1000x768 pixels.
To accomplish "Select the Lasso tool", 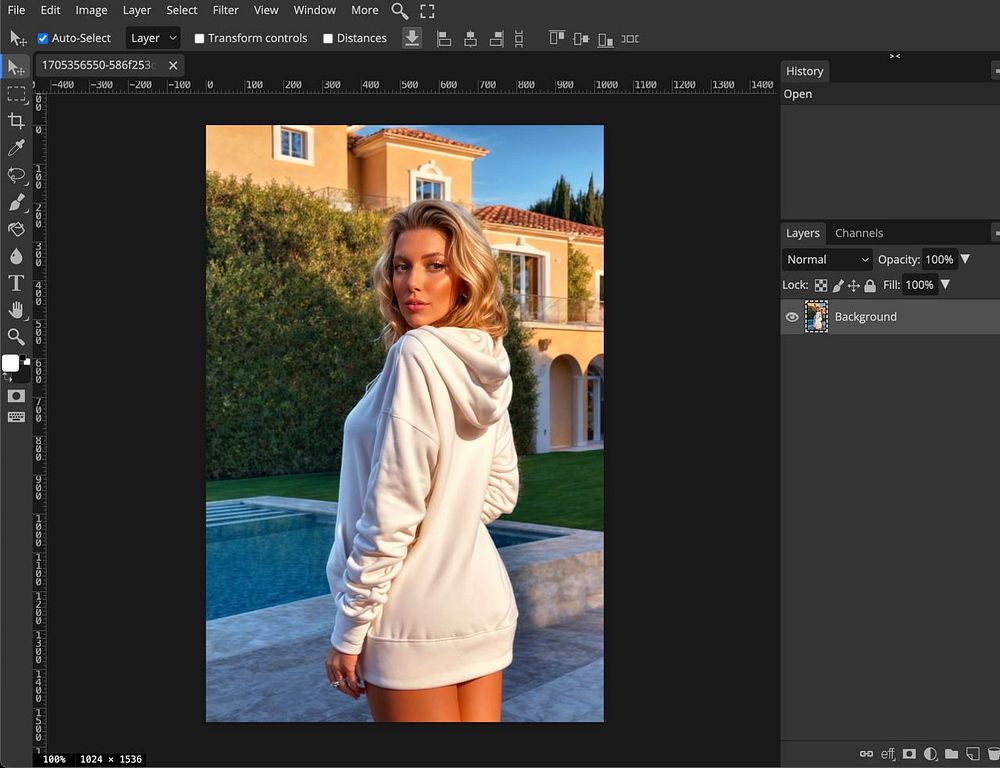I will pos(17,175).
